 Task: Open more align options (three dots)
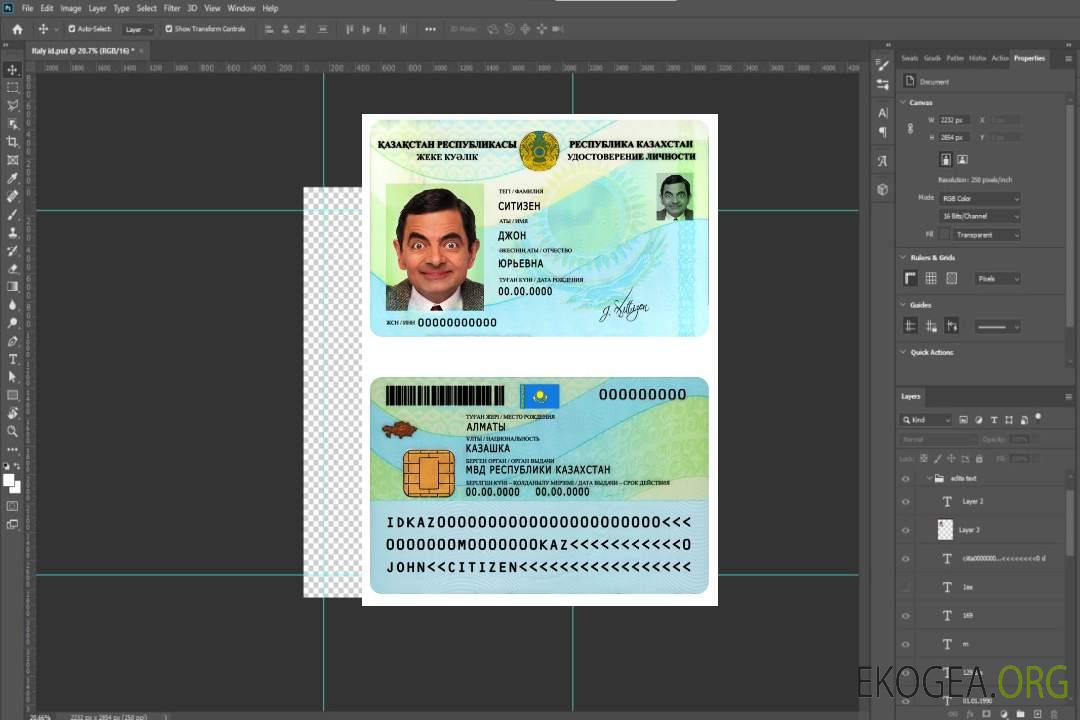[430, 29]
